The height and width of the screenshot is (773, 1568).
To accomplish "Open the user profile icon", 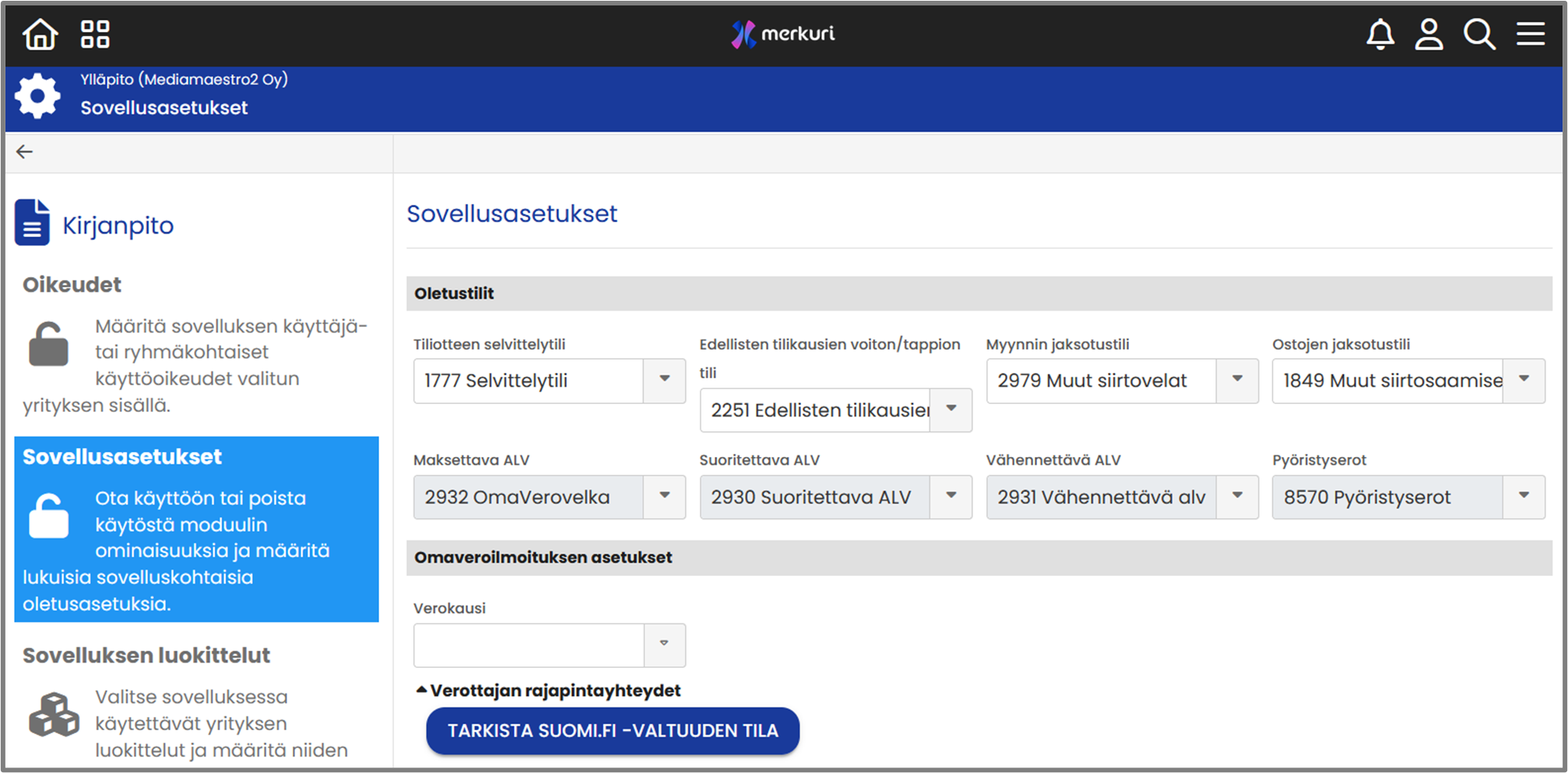I will tap(1429, 34).
